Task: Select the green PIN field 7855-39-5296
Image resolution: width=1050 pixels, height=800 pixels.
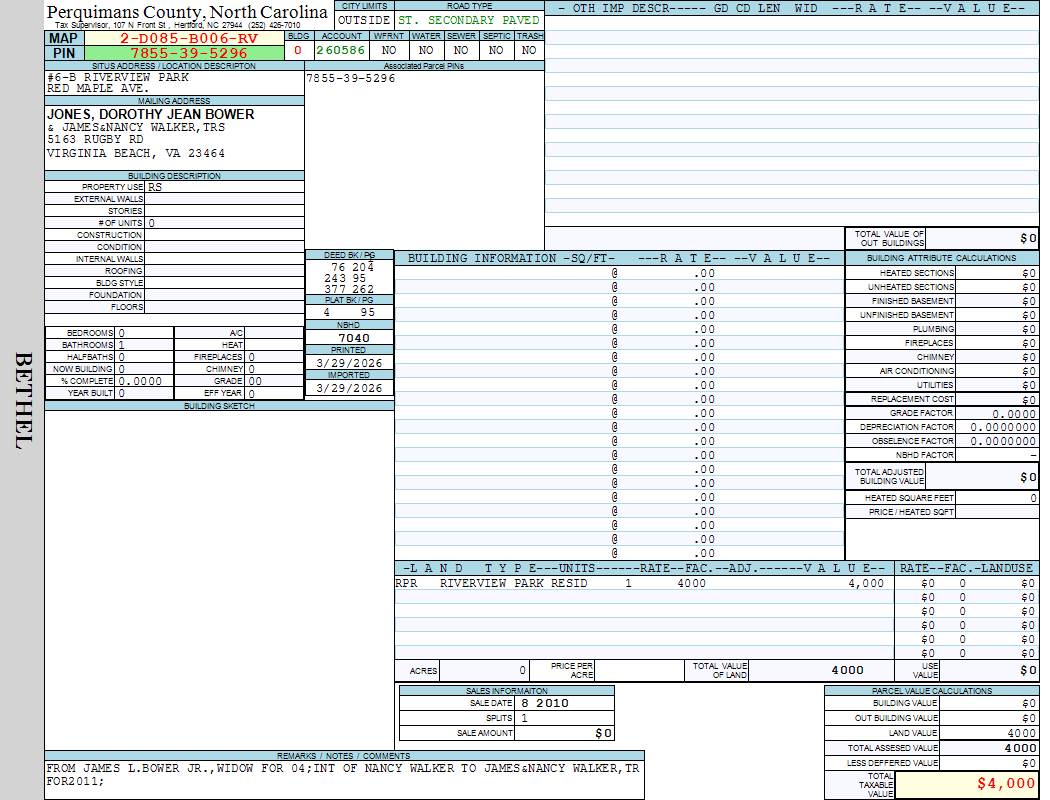Action: [189, 53]
